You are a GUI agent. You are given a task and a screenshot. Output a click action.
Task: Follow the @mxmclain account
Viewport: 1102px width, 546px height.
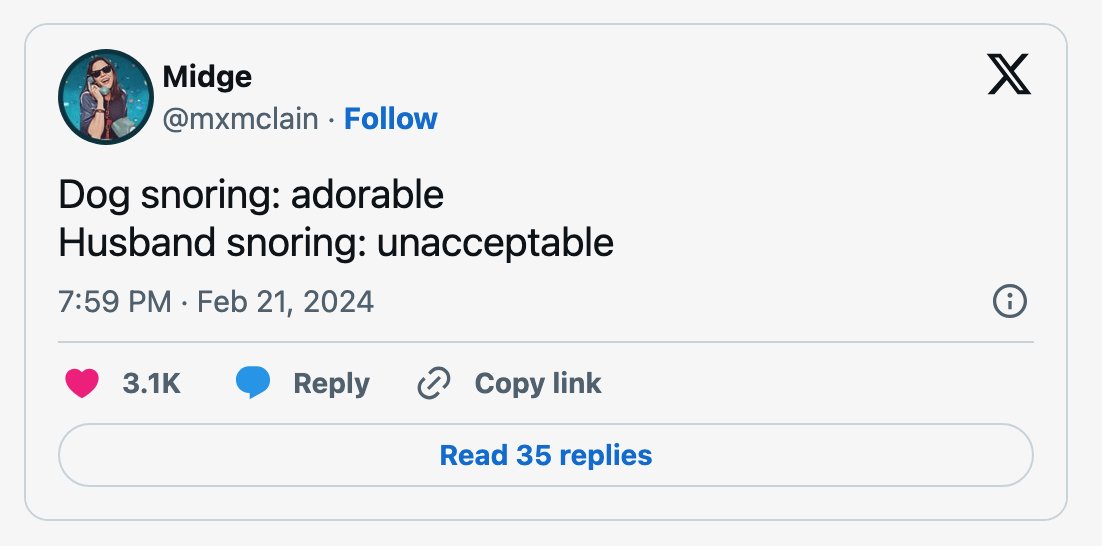pyautogui.click(x=390, y=119)
